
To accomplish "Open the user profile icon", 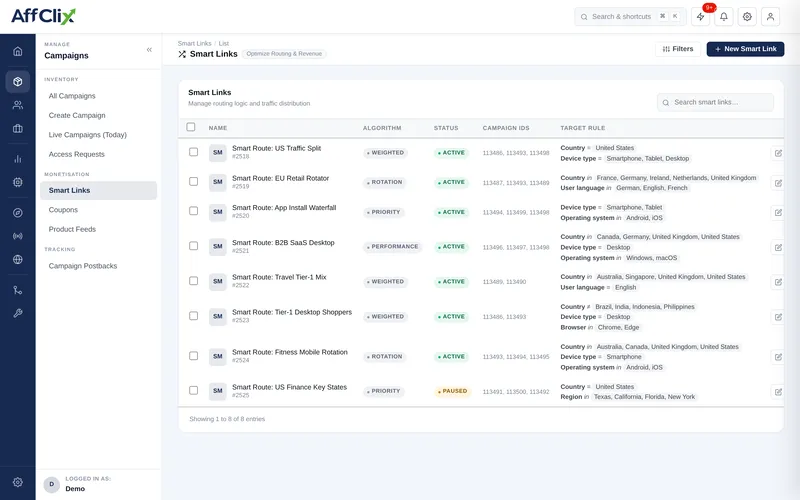I will (x=770, y=17).
